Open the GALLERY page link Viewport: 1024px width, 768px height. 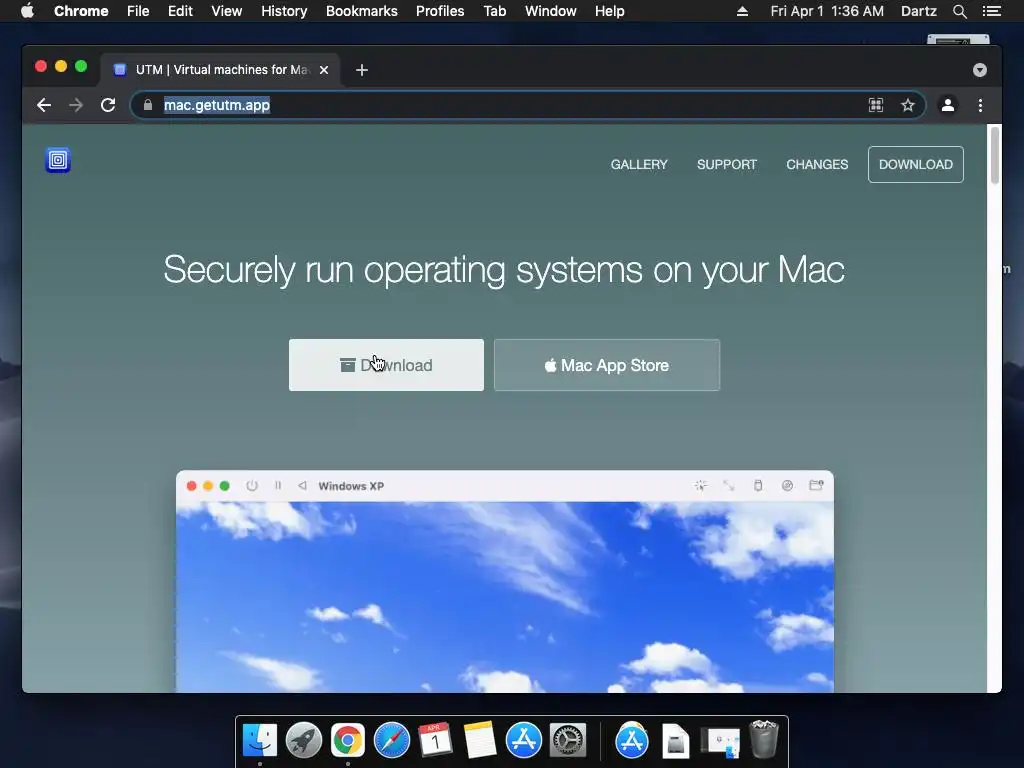pyautogui.click(x=639, y=165)
